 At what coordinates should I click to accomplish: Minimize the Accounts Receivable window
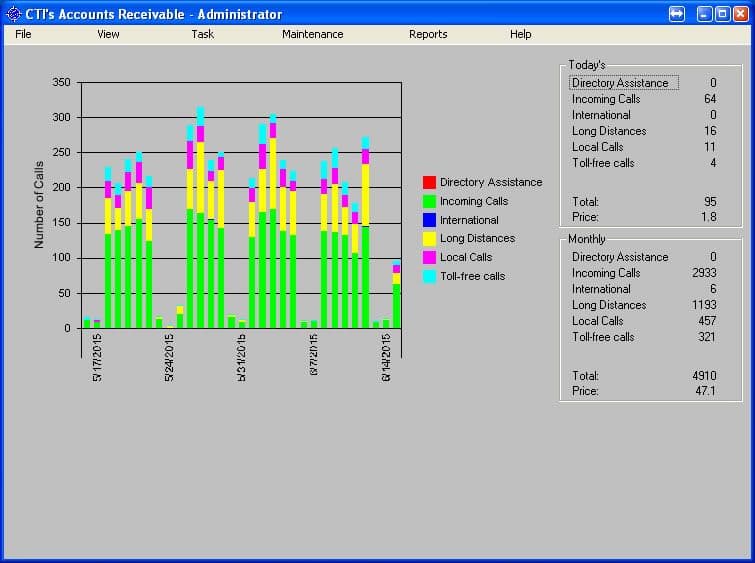705,14
